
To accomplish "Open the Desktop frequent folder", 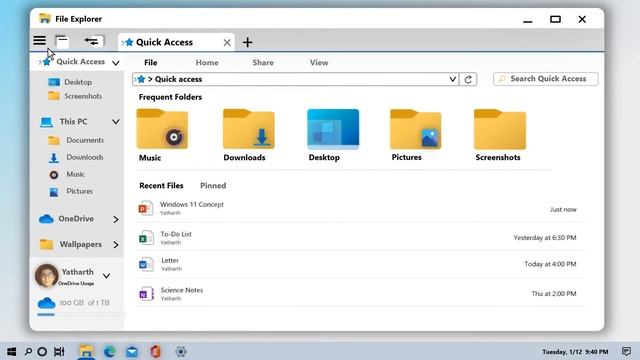I will [333, 136].
